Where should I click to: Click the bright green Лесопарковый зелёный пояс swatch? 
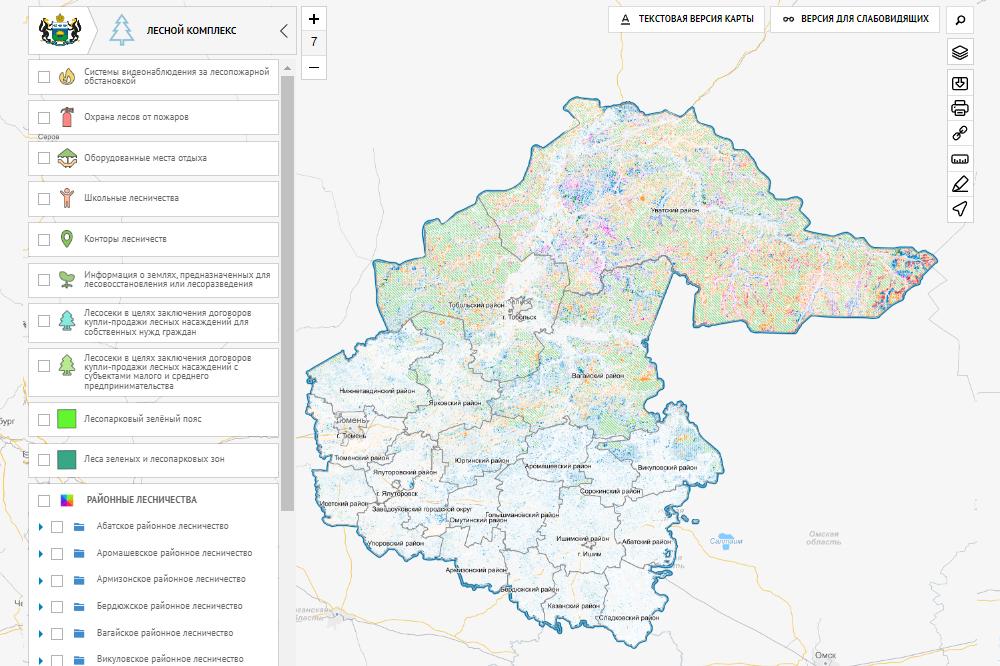67,419
